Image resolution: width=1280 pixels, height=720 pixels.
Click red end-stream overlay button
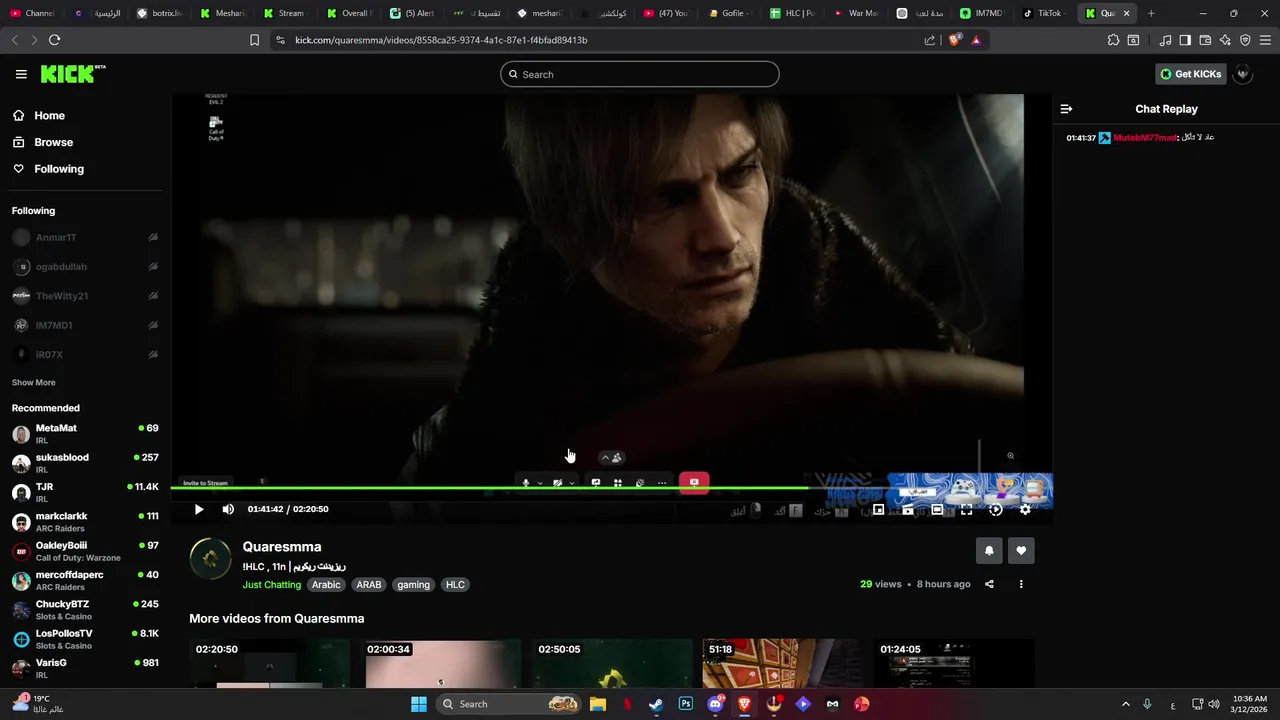click(x=694, y=482)
